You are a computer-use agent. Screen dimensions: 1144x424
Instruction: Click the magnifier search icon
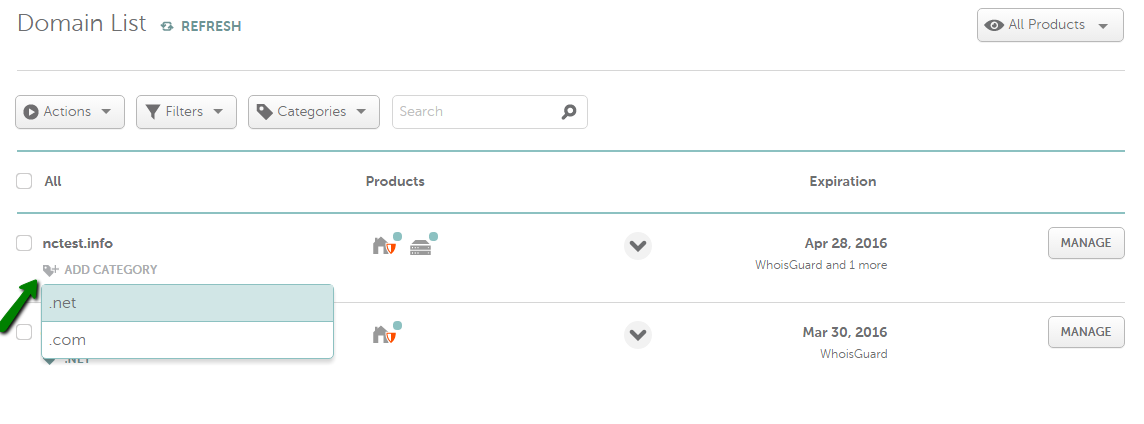pyautogui.click(x=569, y=112)
